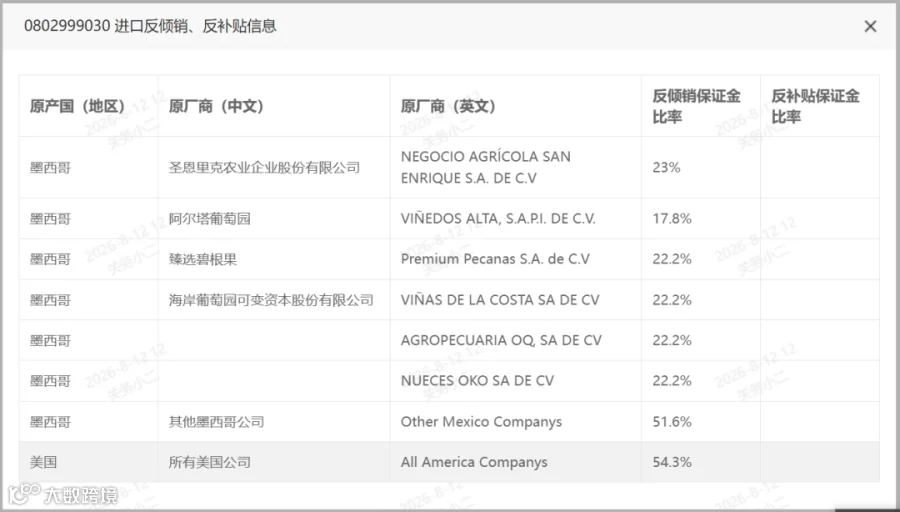Select the VIÑEDOS ALTA, S.A.P.I. DE C.V. row

click(449, 219)
